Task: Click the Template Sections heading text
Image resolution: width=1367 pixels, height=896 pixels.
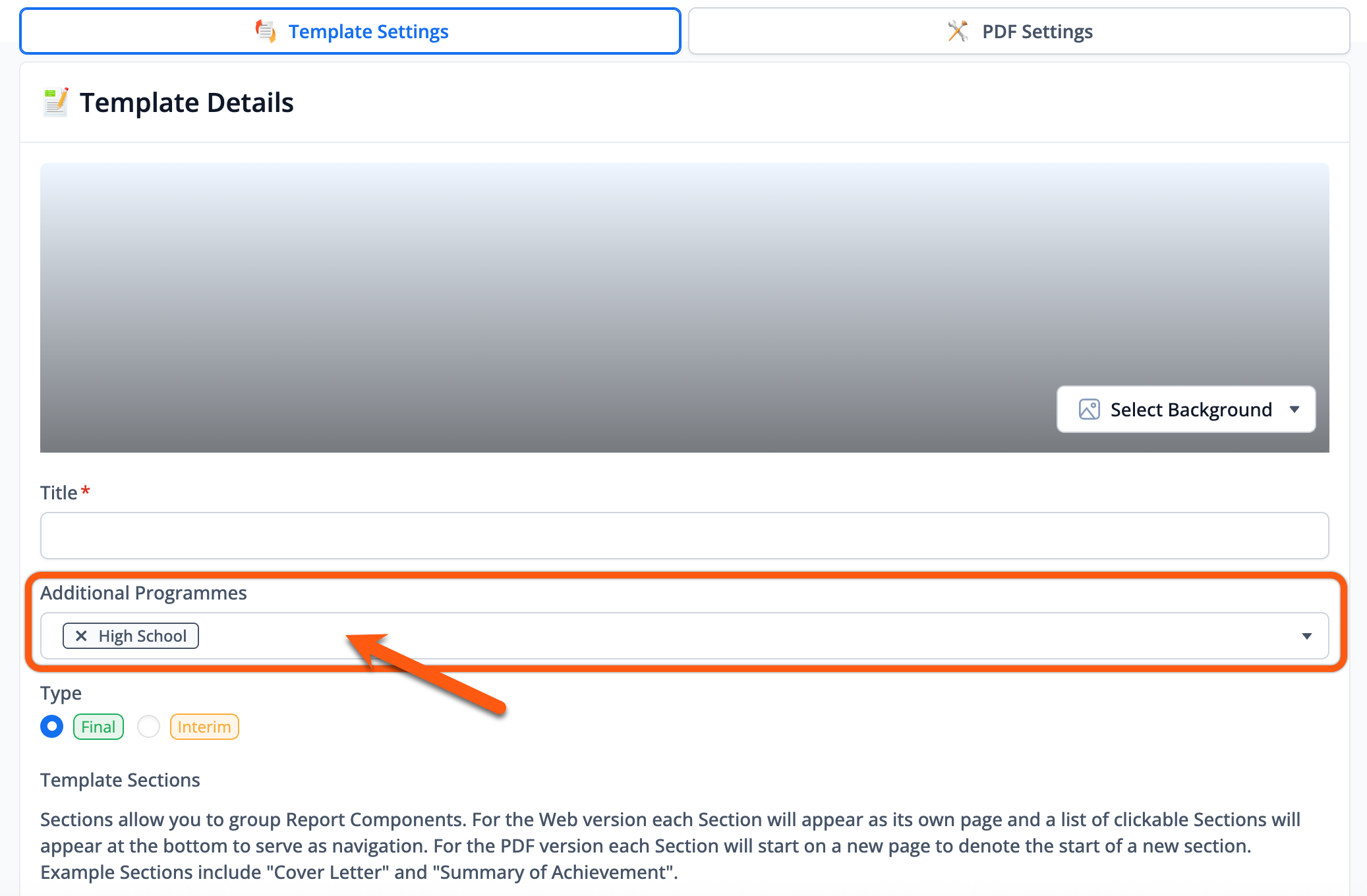Action: tap(120, 779)
